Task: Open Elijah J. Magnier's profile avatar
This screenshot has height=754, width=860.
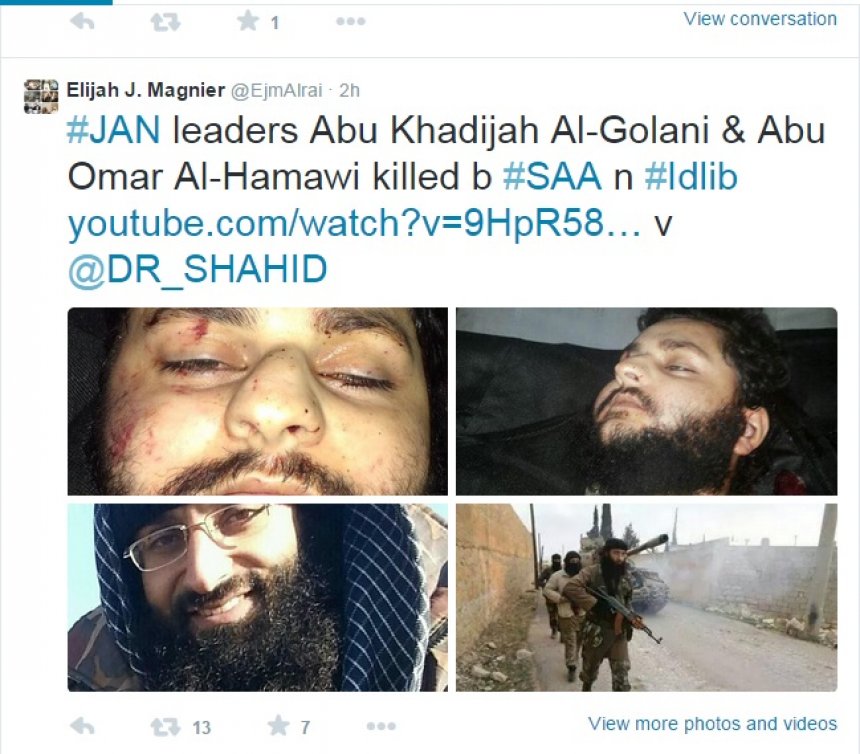Action: point(41,96)
